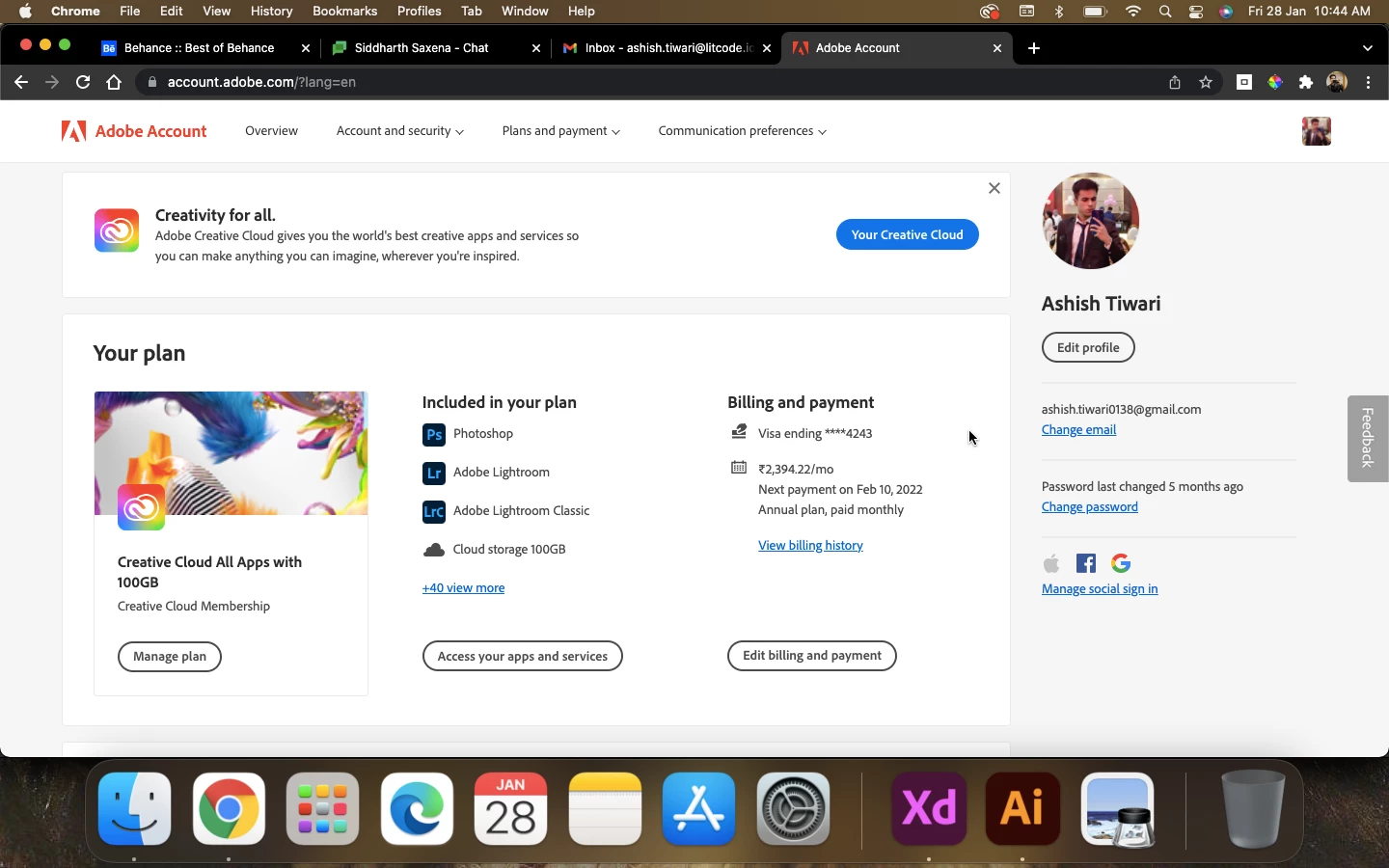Image resolution: width=1389 pixels, height=868 pixels.
Task: Click the Chrome back arrow
Action: click(21, 82)
